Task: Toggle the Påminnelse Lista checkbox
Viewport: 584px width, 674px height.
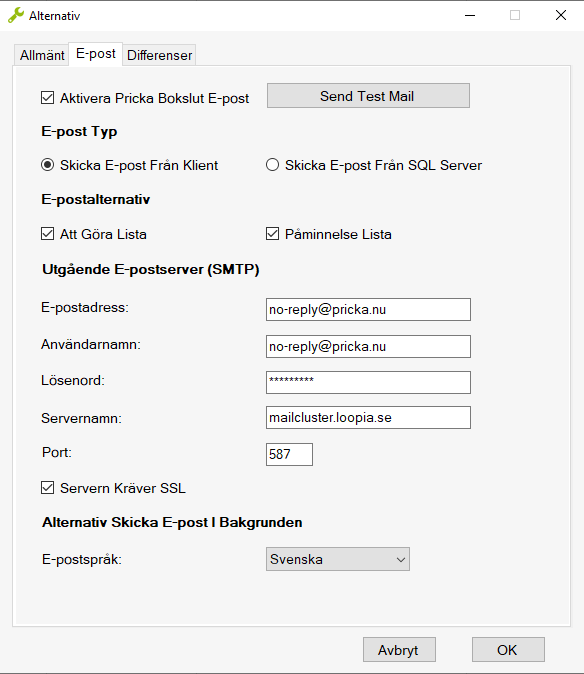Action: point(272,234)
